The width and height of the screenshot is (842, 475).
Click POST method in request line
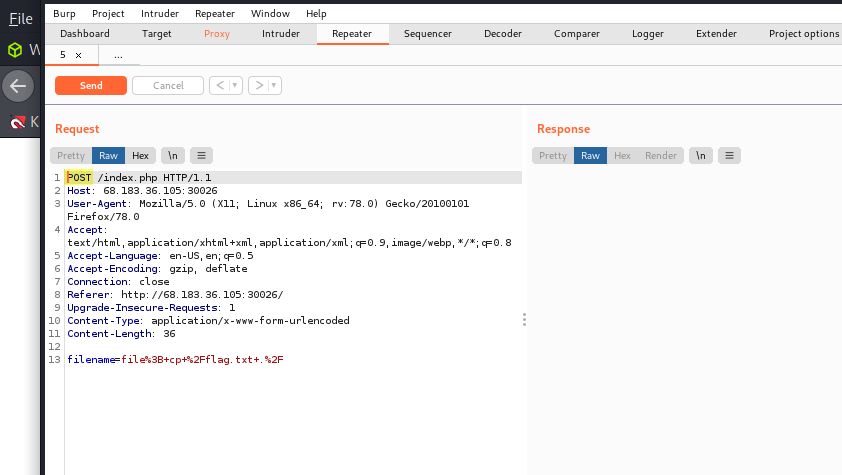tap(79, 178)
